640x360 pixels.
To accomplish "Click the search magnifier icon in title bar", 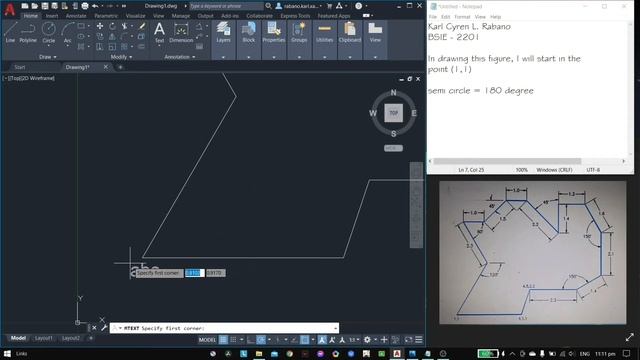I will (x=268, y=6).
